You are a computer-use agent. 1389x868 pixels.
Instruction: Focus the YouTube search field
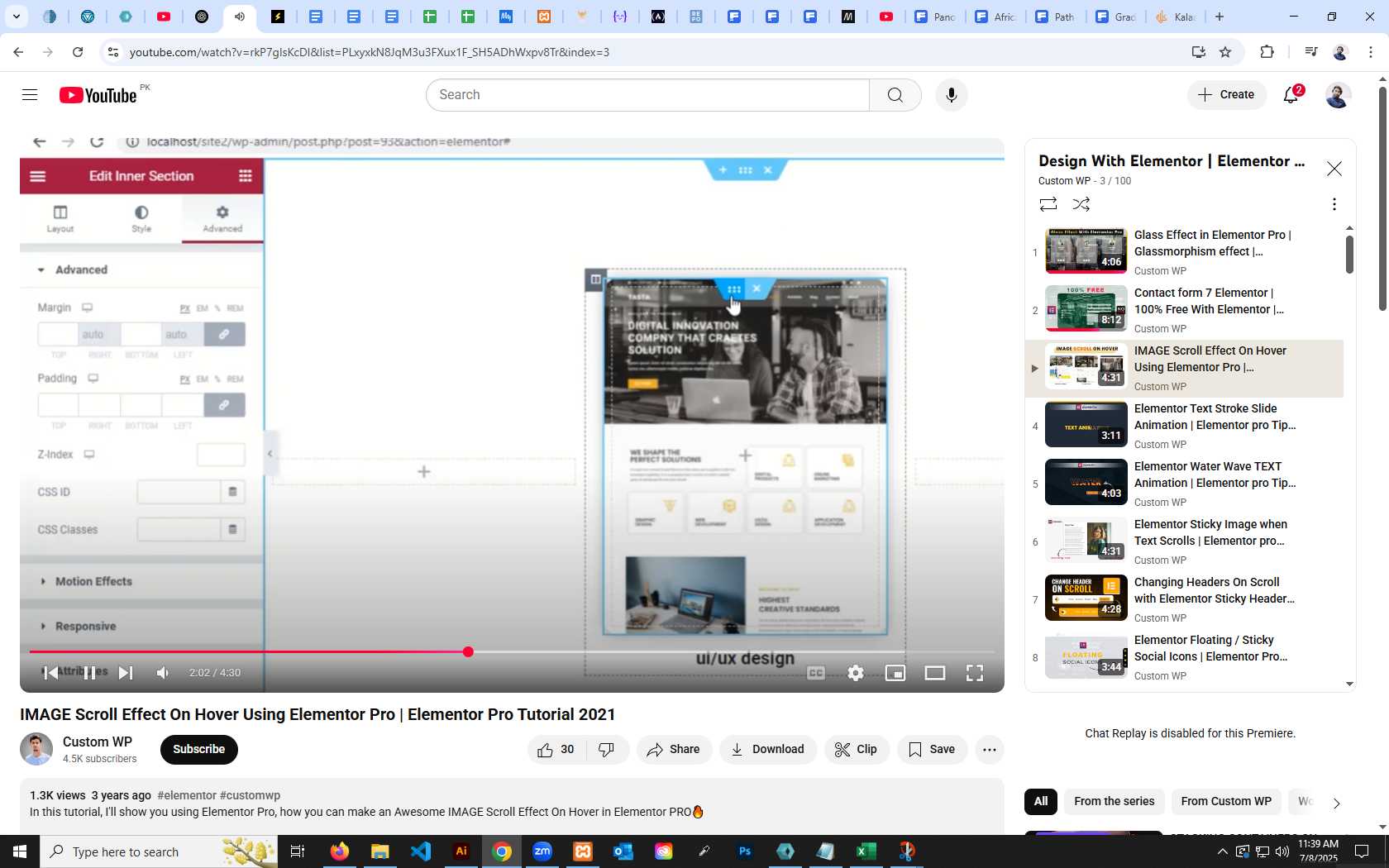(648, 95)
